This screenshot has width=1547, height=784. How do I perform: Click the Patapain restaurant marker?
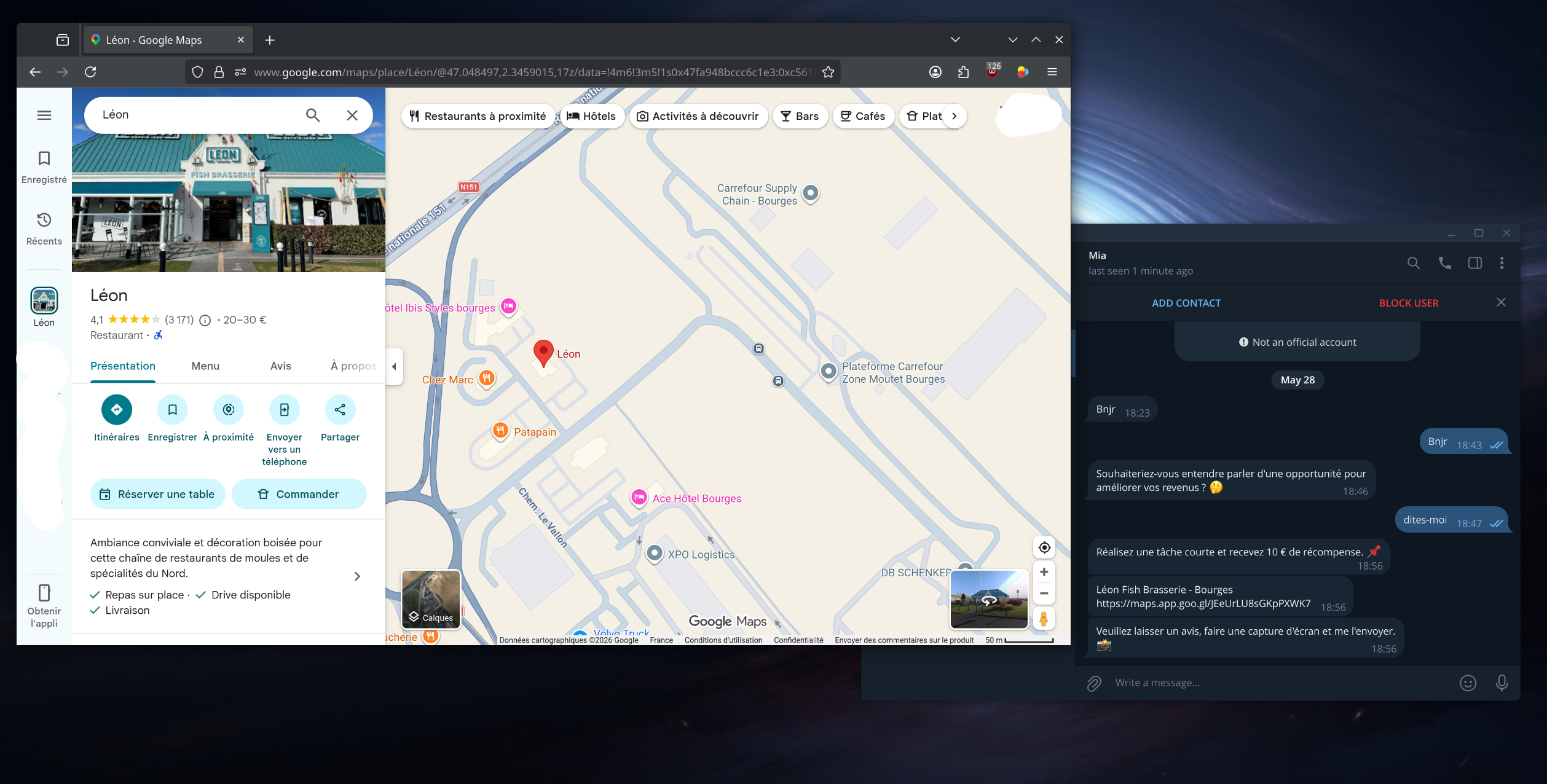[x=501, y=430]
